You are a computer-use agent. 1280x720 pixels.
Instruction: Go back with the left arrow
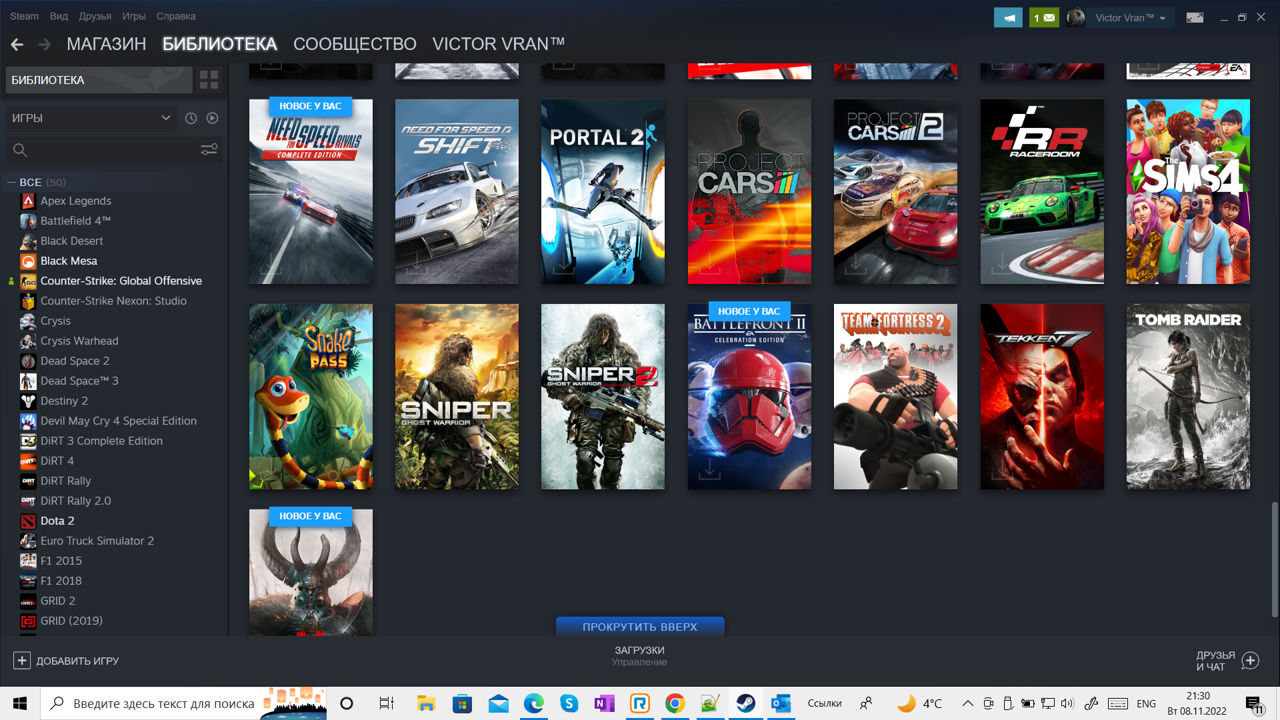point(16,44)
